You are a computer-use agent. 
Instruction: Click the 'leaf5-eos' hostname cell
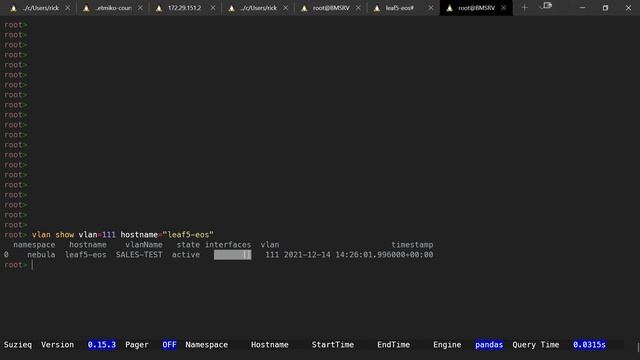86,255
